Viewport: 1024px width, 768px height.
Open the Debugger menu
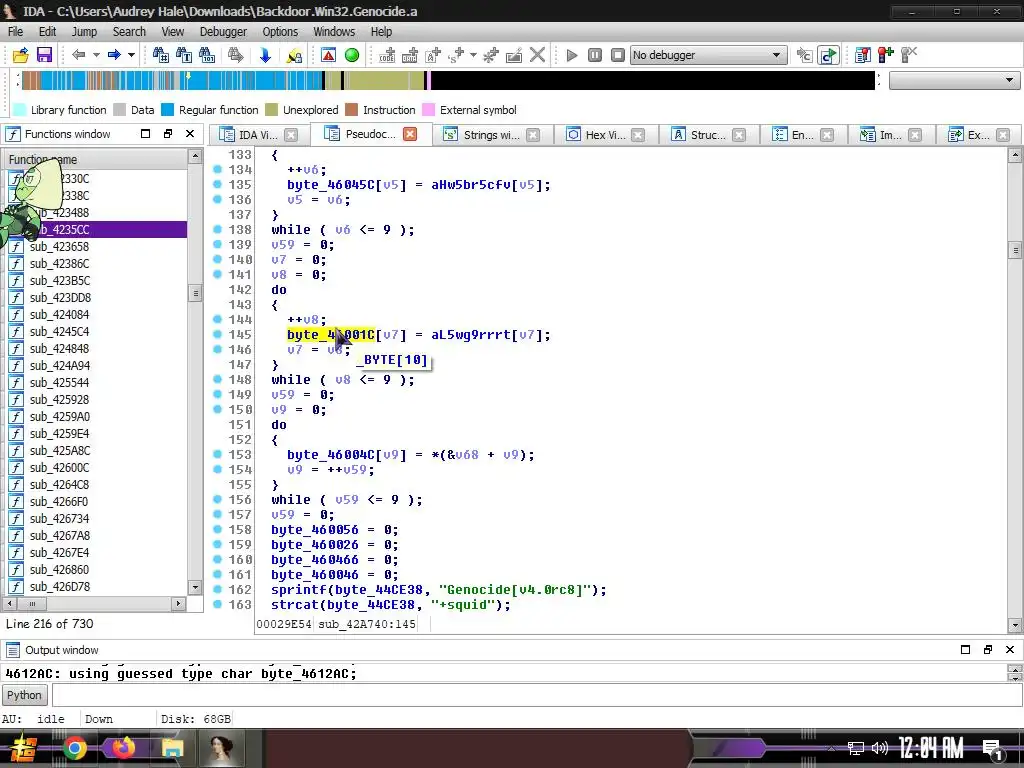[223, 31]
